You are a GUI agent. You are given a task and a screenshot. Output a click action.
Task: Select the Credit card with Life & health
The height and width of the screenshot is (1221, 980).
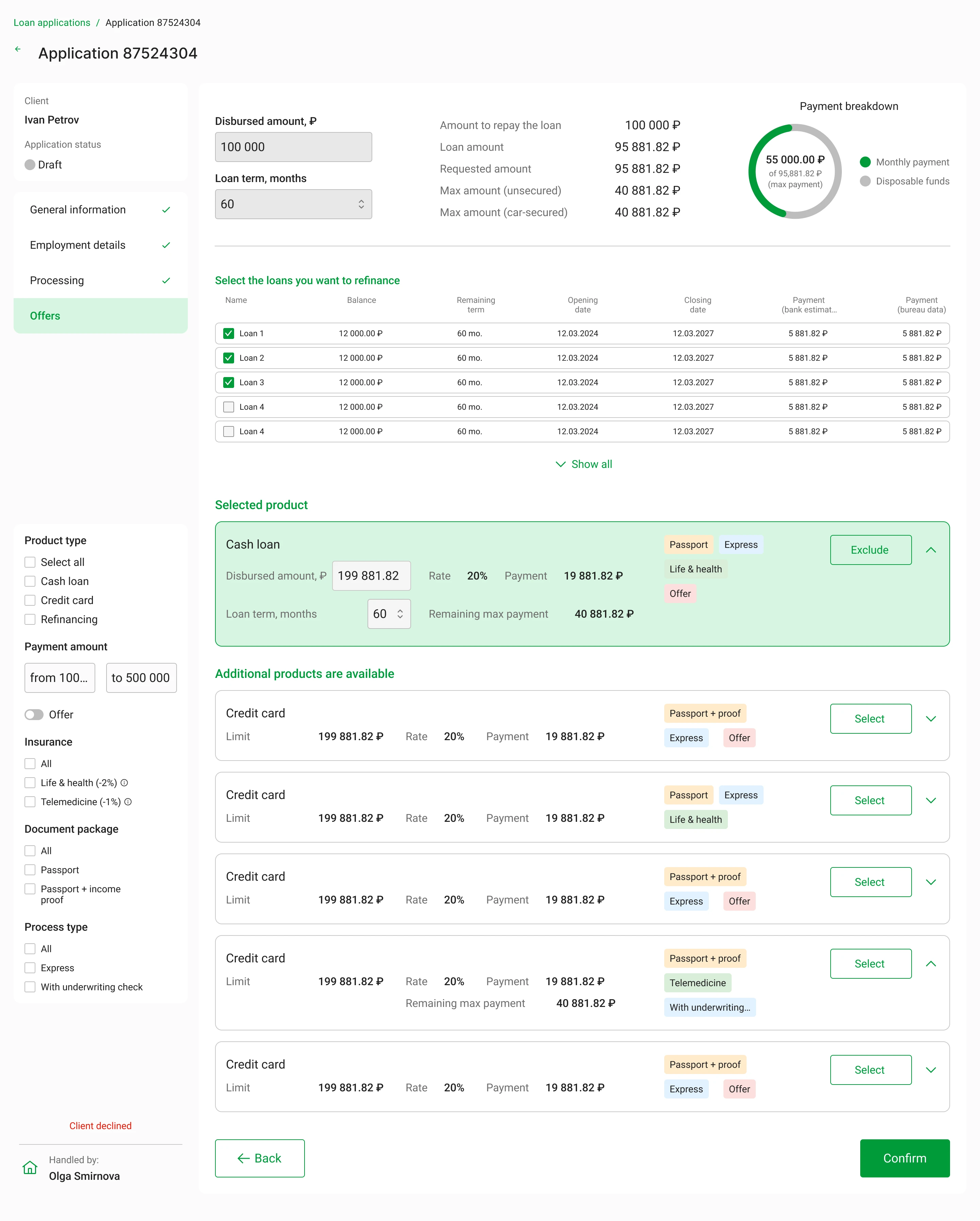871,801
